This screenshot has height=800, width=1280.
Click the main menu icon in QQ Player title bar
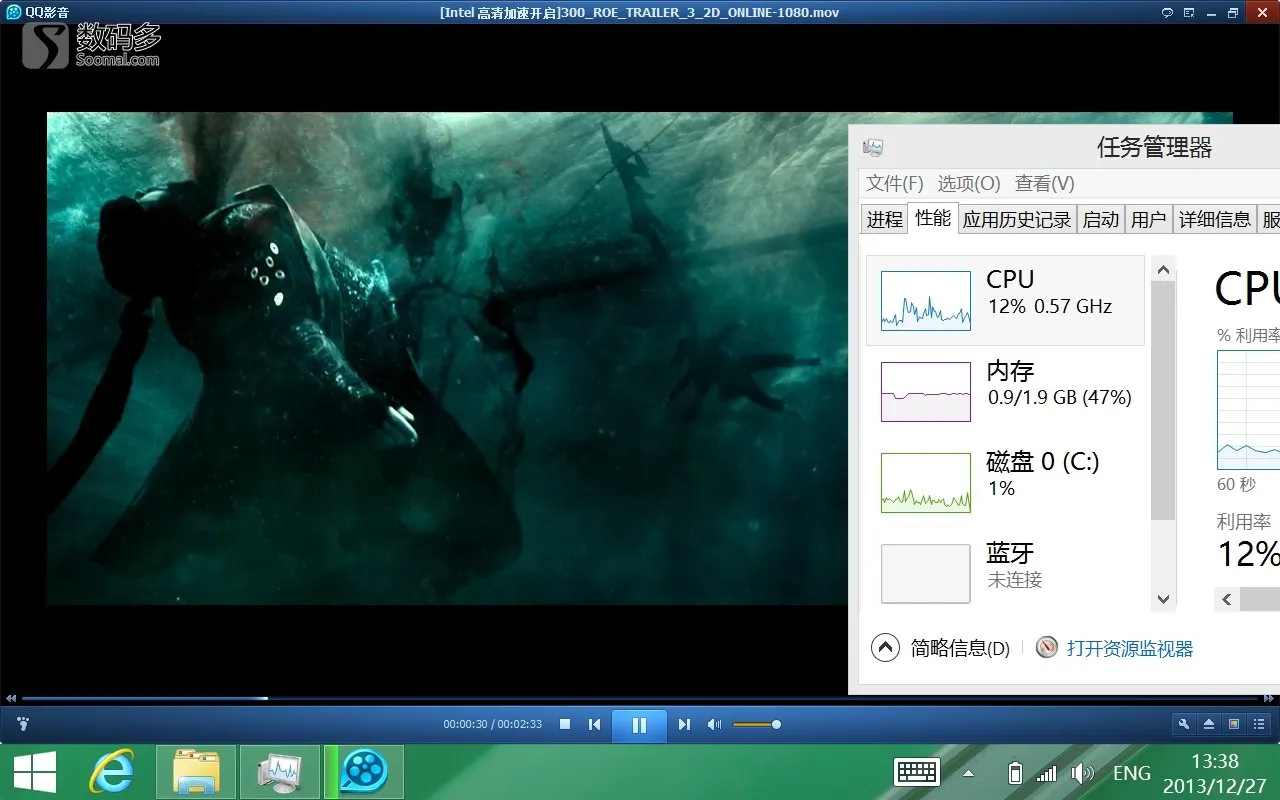tap(1190, 12)
